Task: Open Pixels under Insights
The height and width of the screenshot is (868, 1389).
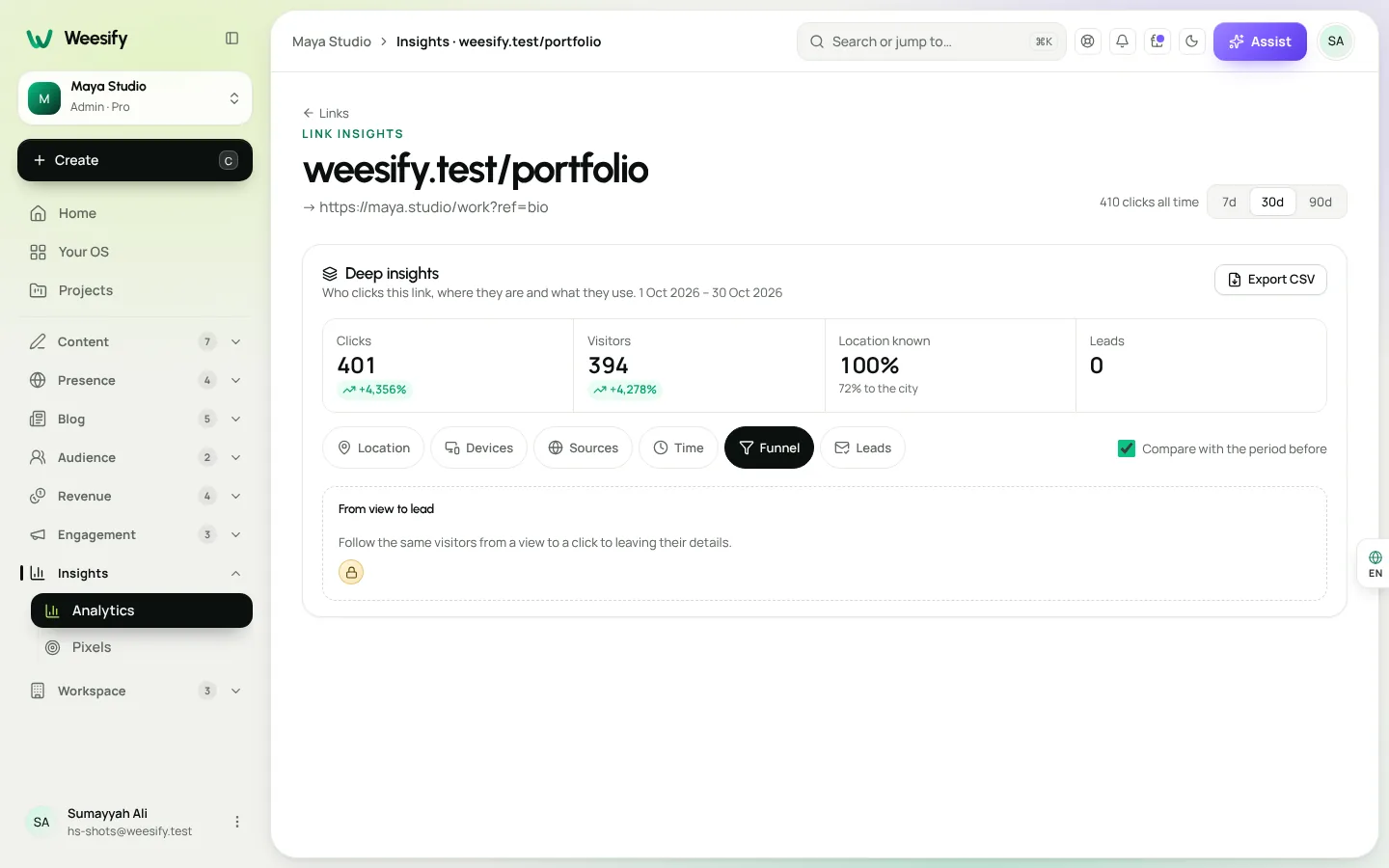Action: coord(142,647)
